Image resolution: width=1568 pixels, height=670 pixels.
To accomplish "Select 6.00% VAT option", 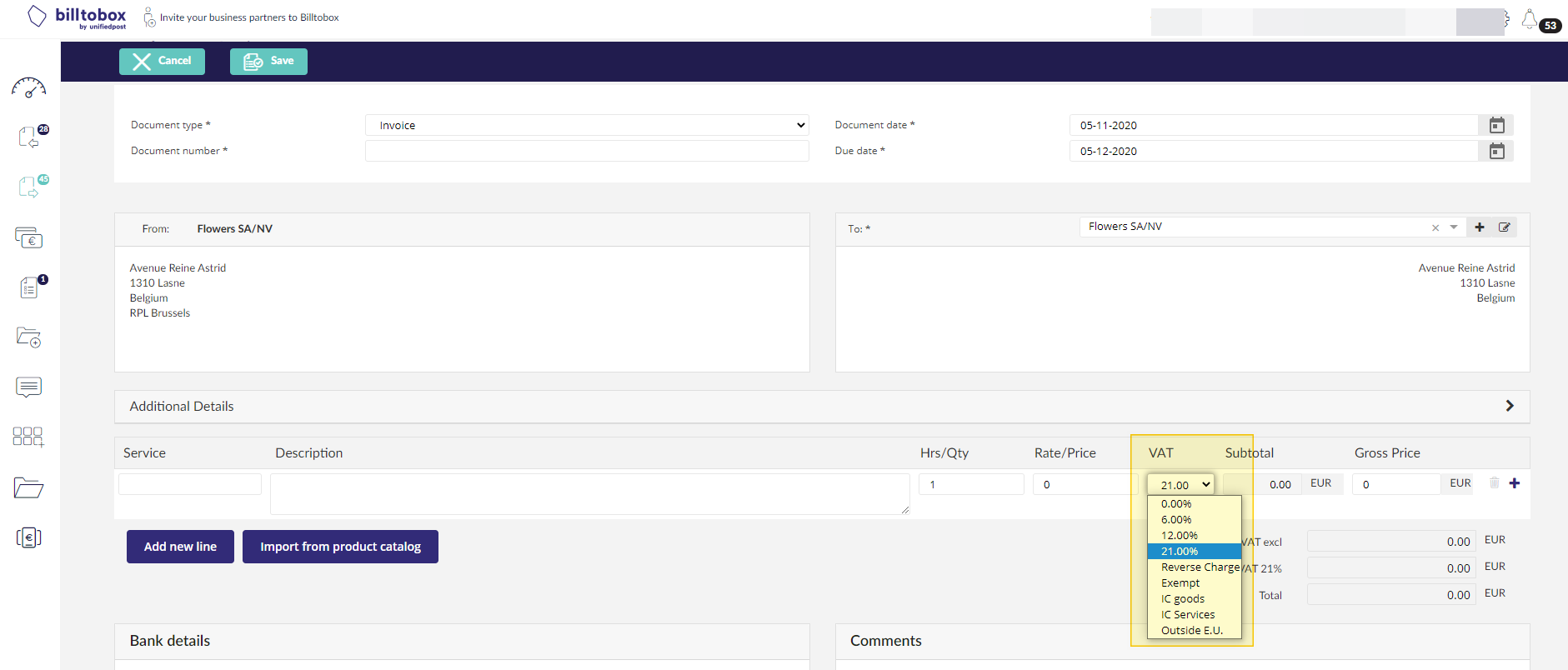I will coord(1195,520).
